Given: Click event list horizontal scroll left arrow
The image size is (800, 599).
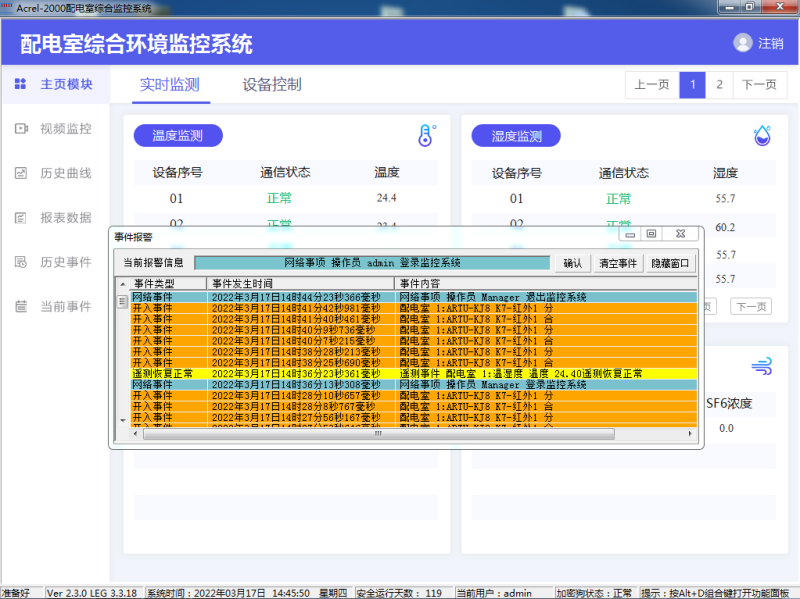Looking at the screenshot, I should [x=135, y=434].
